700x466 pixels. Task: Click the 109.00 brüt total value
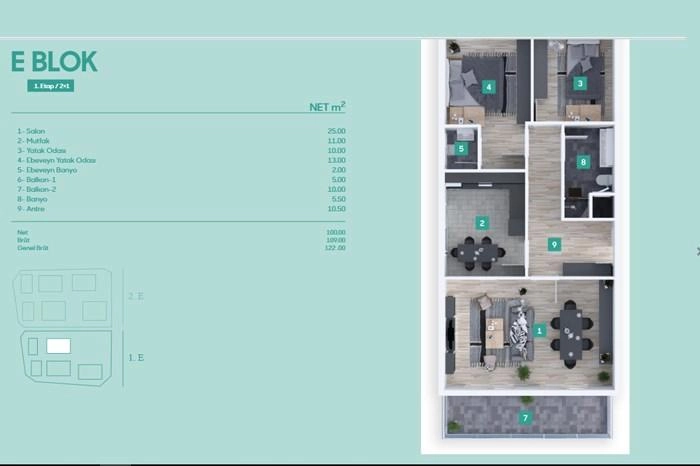[336, 240]
